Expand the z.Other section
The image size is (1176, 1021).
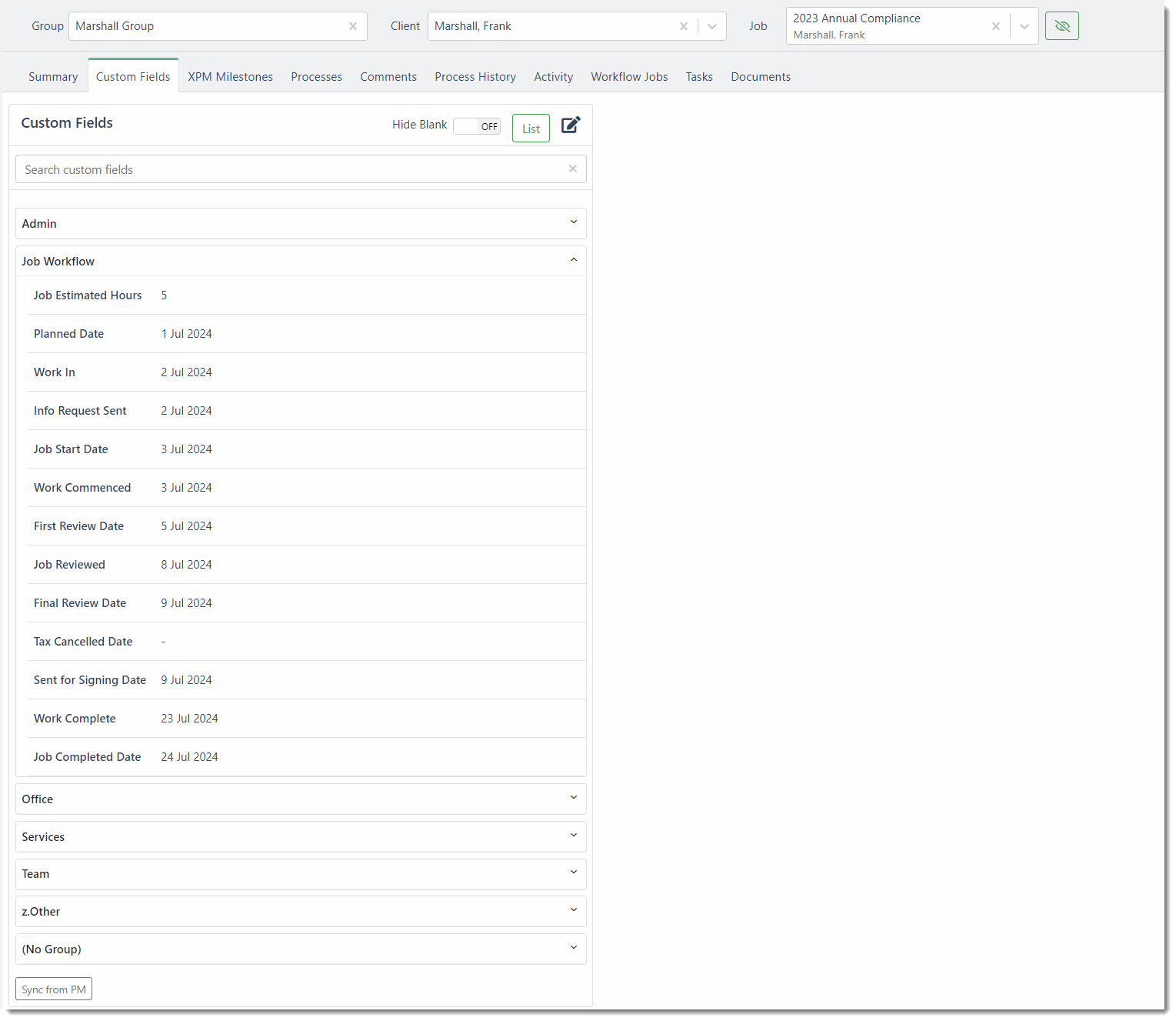click(301, 911)
